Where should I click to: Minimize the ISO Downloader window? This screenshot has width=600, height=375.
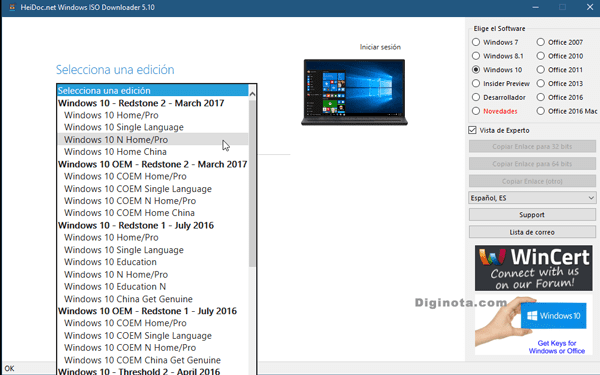[535, 7]
